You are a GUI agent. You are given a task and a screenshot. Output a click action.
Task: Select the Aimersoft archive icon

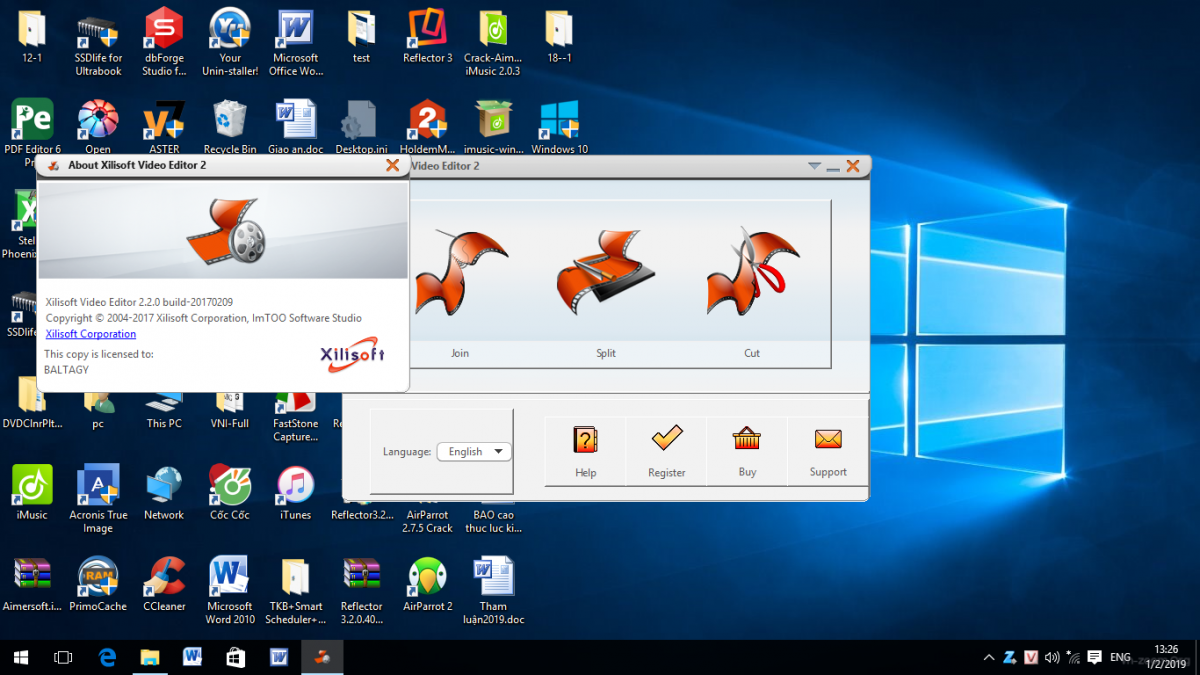(32, 584)
